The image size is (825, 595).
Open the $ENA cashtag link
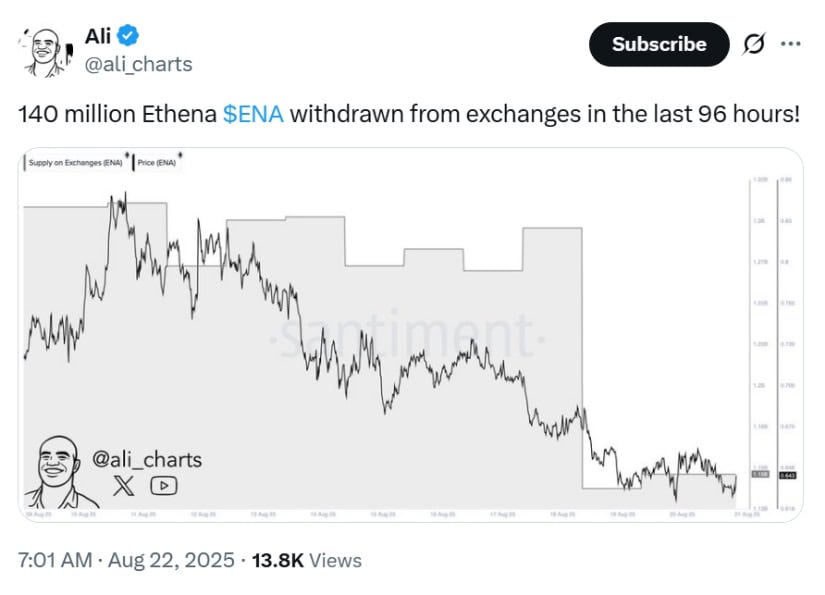(x=253, y=114)
